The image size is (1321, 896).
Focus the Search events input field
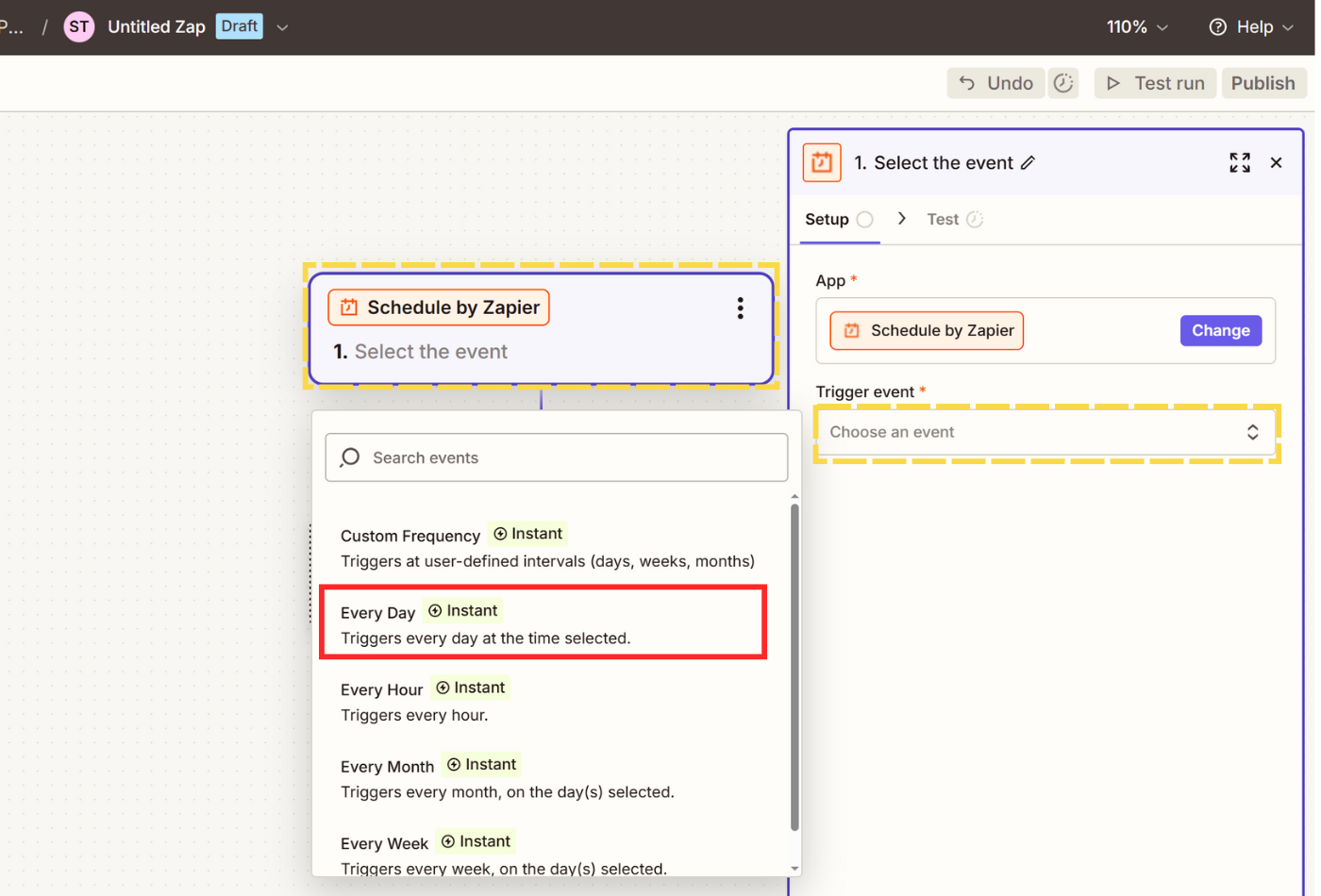tap(557, 457)
